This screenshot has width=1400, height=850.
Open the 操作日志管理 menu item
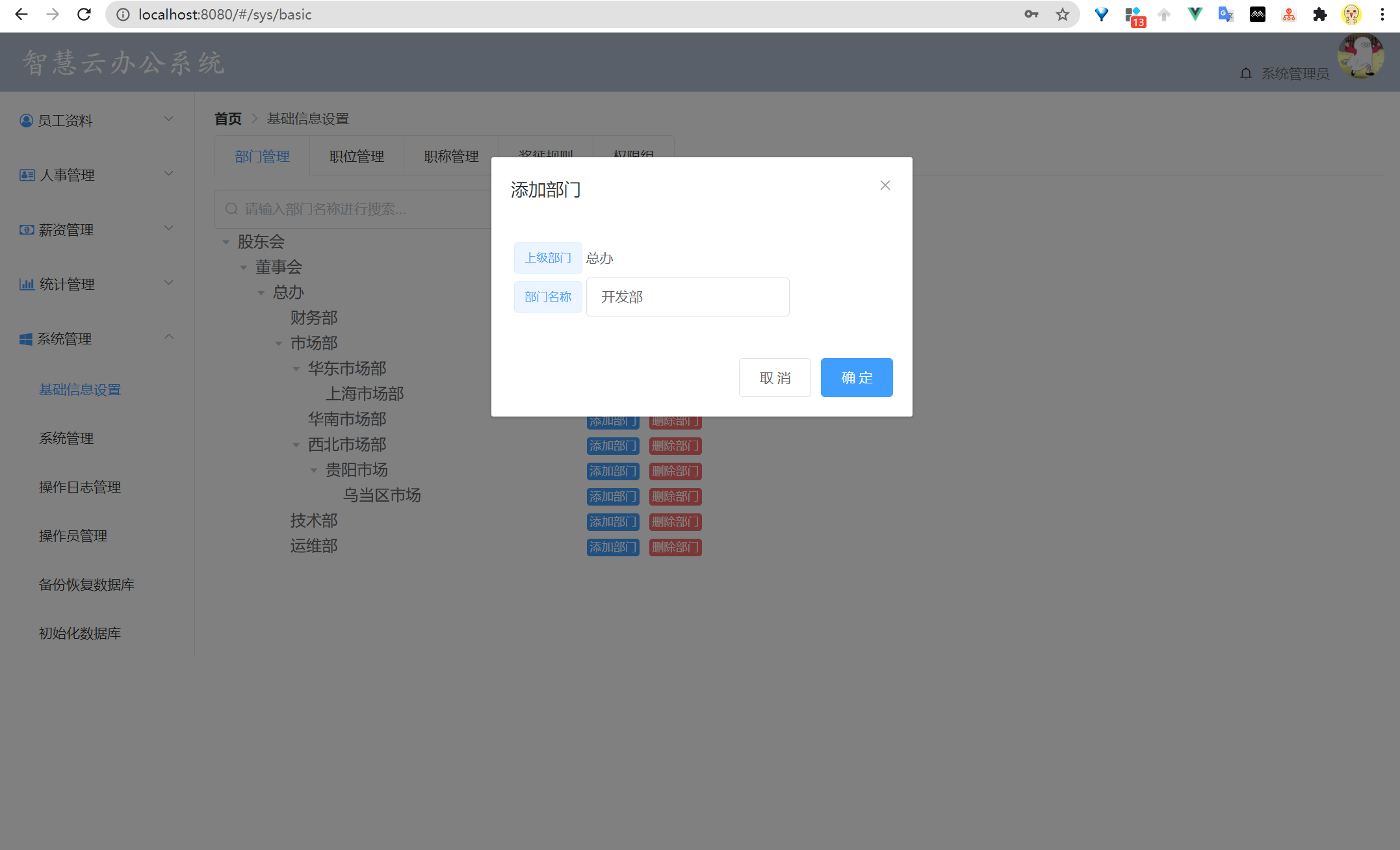(80, 487)
